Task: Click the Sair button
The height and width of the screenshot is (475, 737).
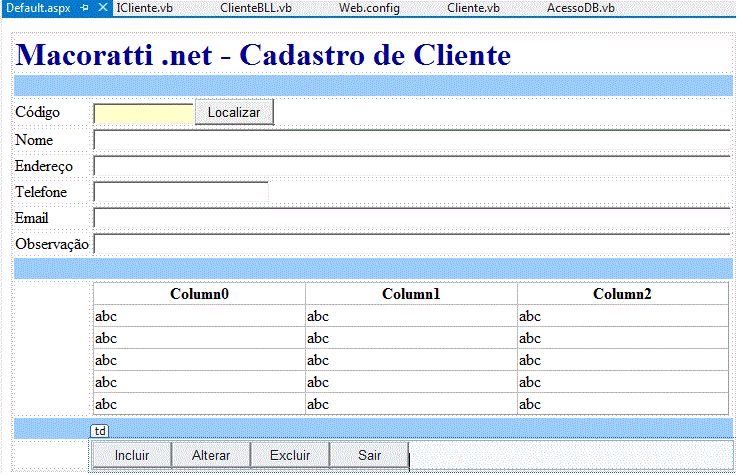Action: pyautogui.click(x=369, y=455)
